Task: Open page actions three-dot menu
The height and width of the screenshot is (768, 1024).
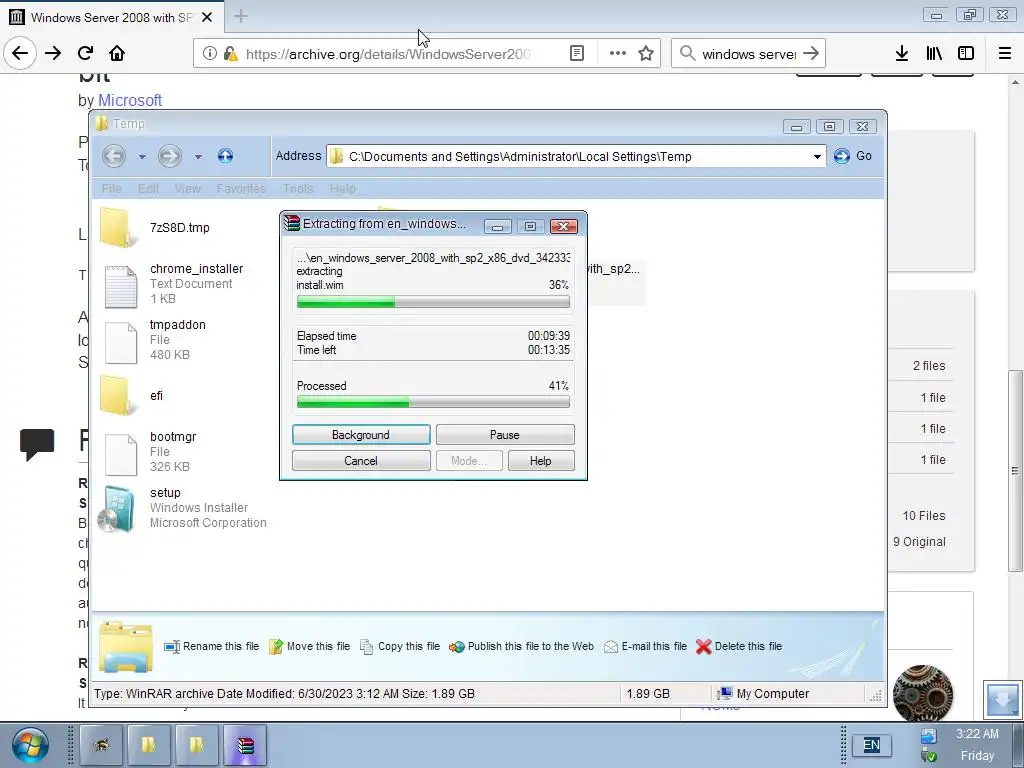Action: coord(617,54)
